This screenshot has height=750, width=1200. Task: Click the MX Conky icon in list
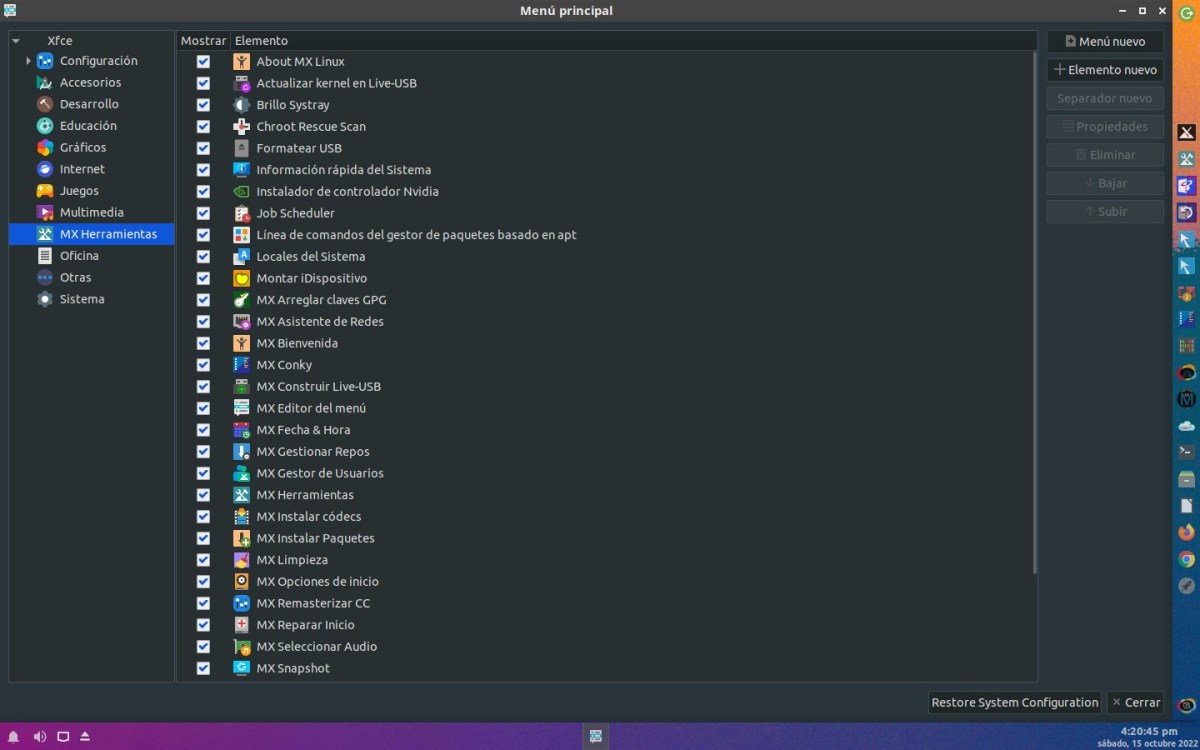click(241, 365)
